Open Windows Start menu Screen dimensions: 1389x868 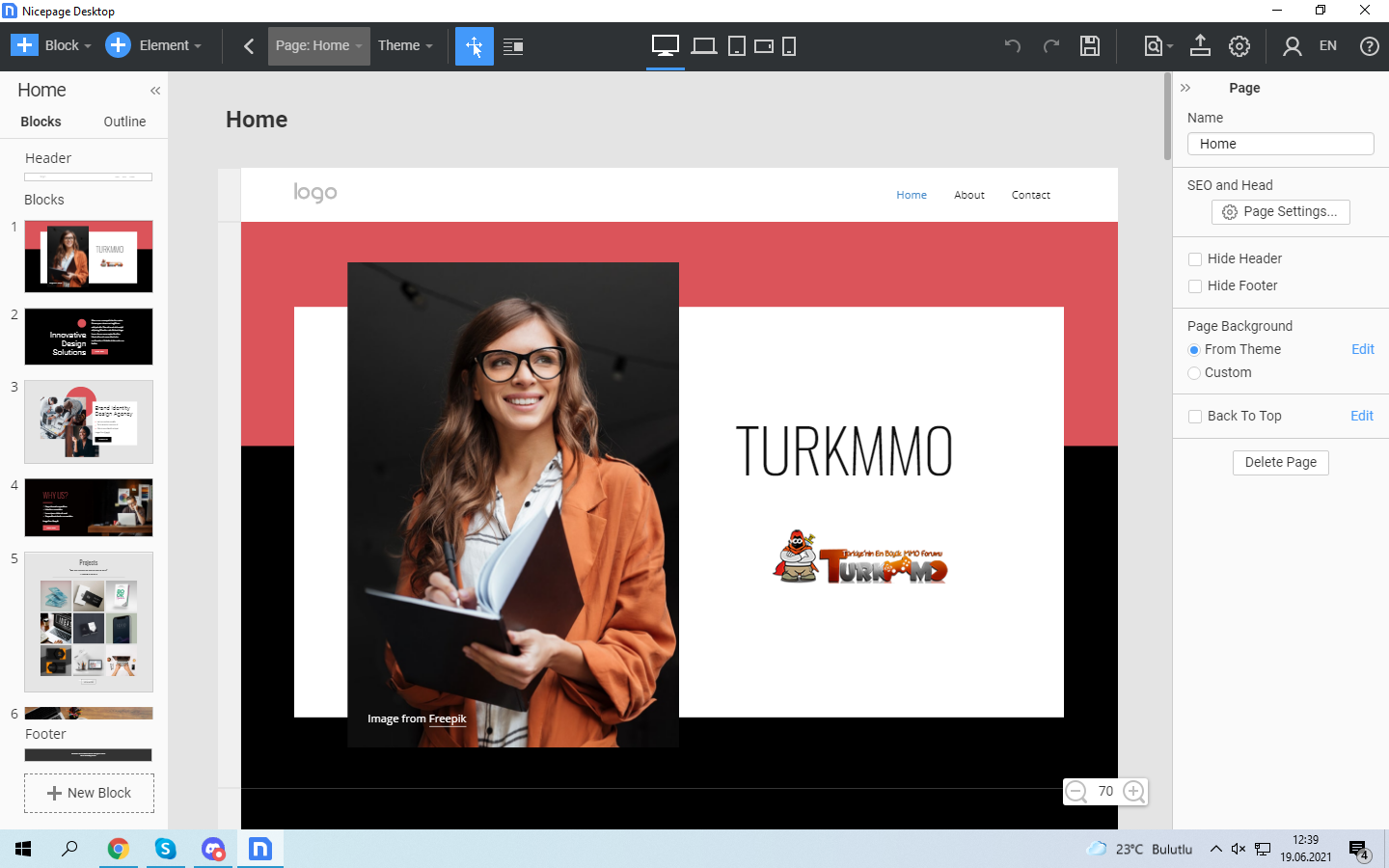[x=23, y=849]
